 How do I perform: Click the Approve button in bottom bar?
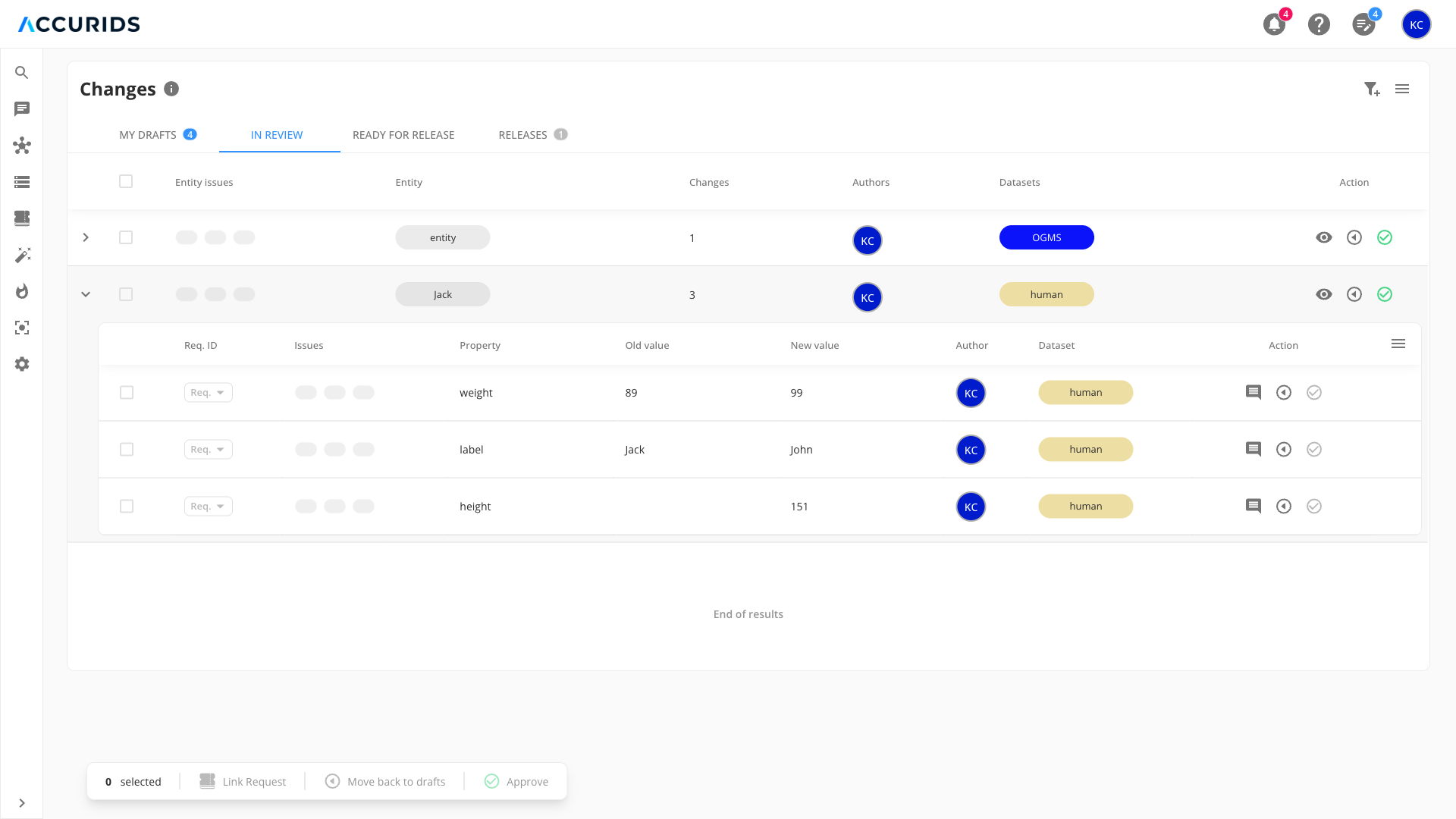(x=516, y=781)
